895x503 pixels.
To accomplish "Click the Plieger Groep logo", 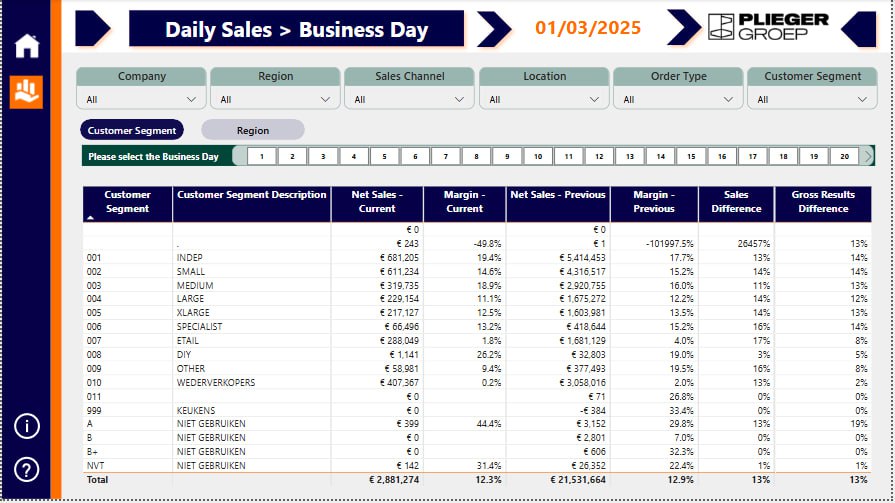I will tap(768, 27).
